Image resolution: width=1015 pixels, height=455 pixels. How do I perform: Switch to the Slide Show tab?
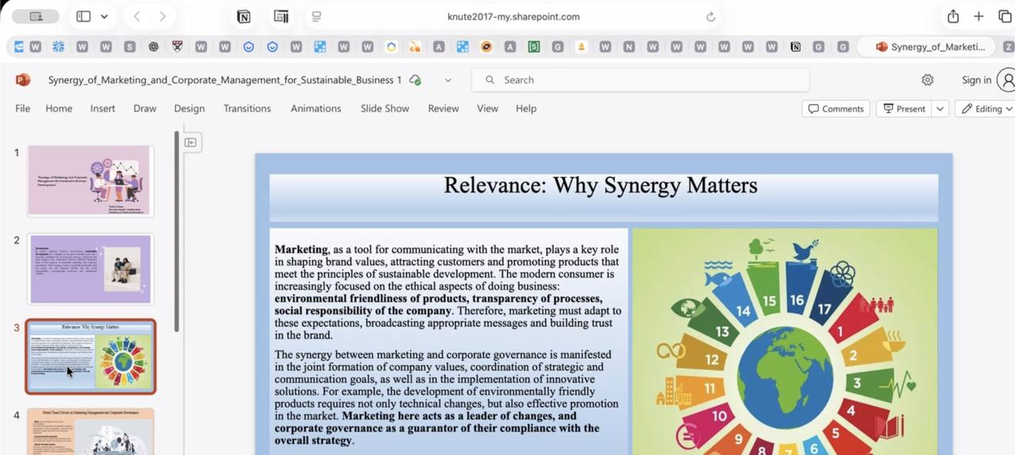385,109
